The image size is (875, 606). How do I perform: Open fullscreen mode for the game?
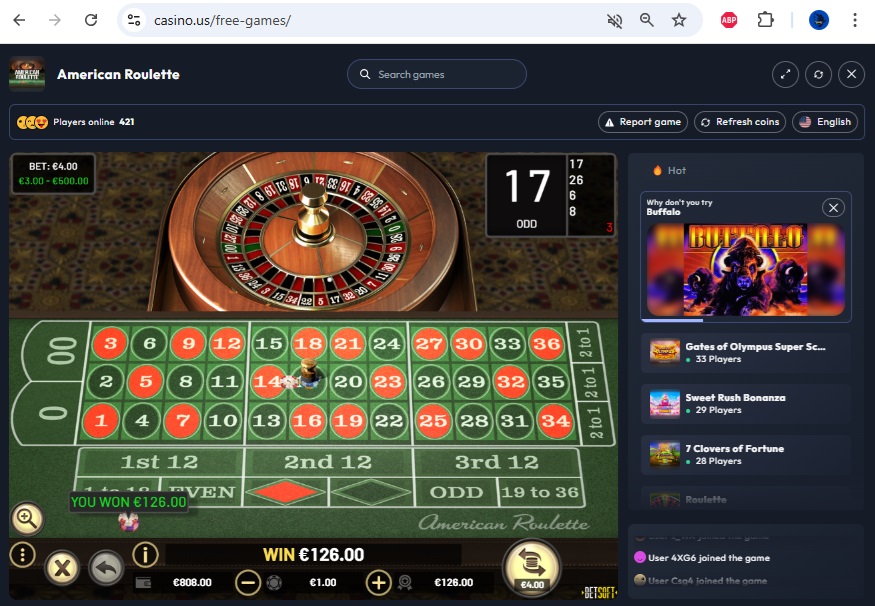click(785, 74)
